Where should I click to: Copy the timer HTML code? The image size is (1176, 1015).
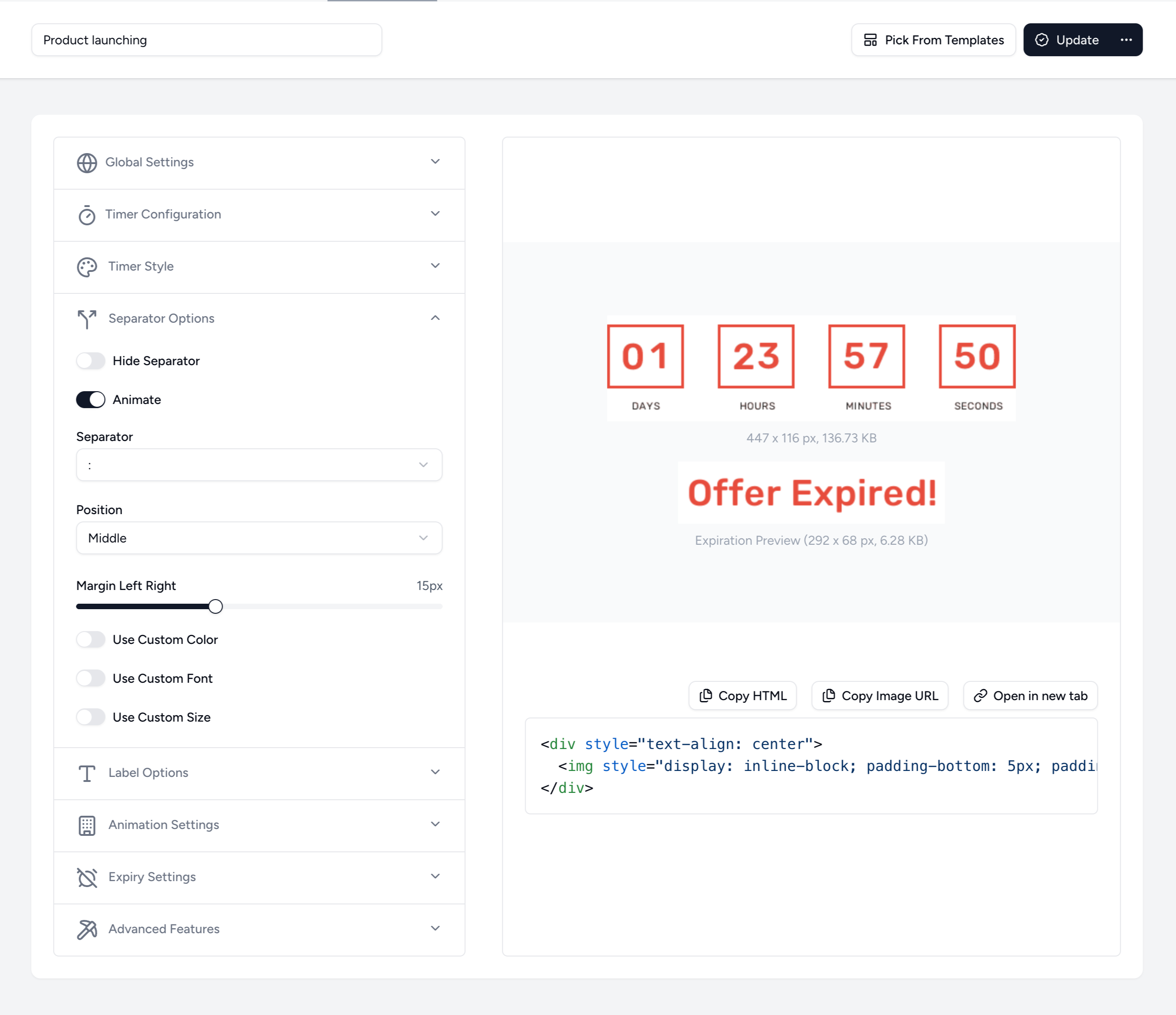pyautogui.click(x=742, y=696)
